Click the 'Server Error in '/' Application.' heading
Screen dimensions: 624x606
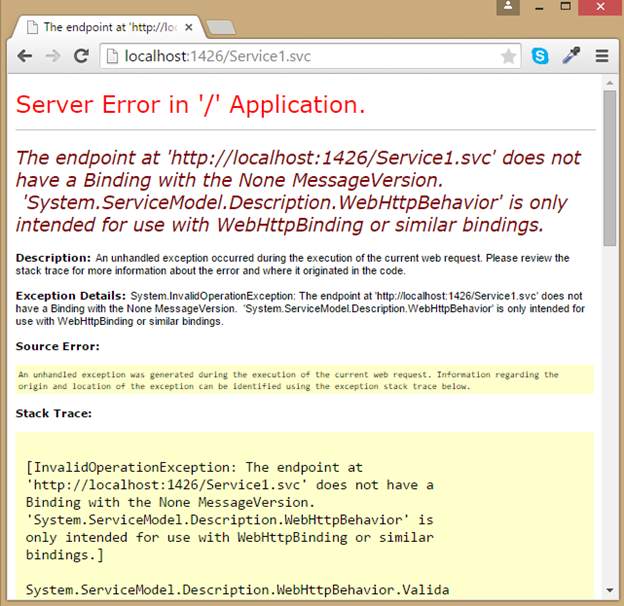[x=190, y=105]
